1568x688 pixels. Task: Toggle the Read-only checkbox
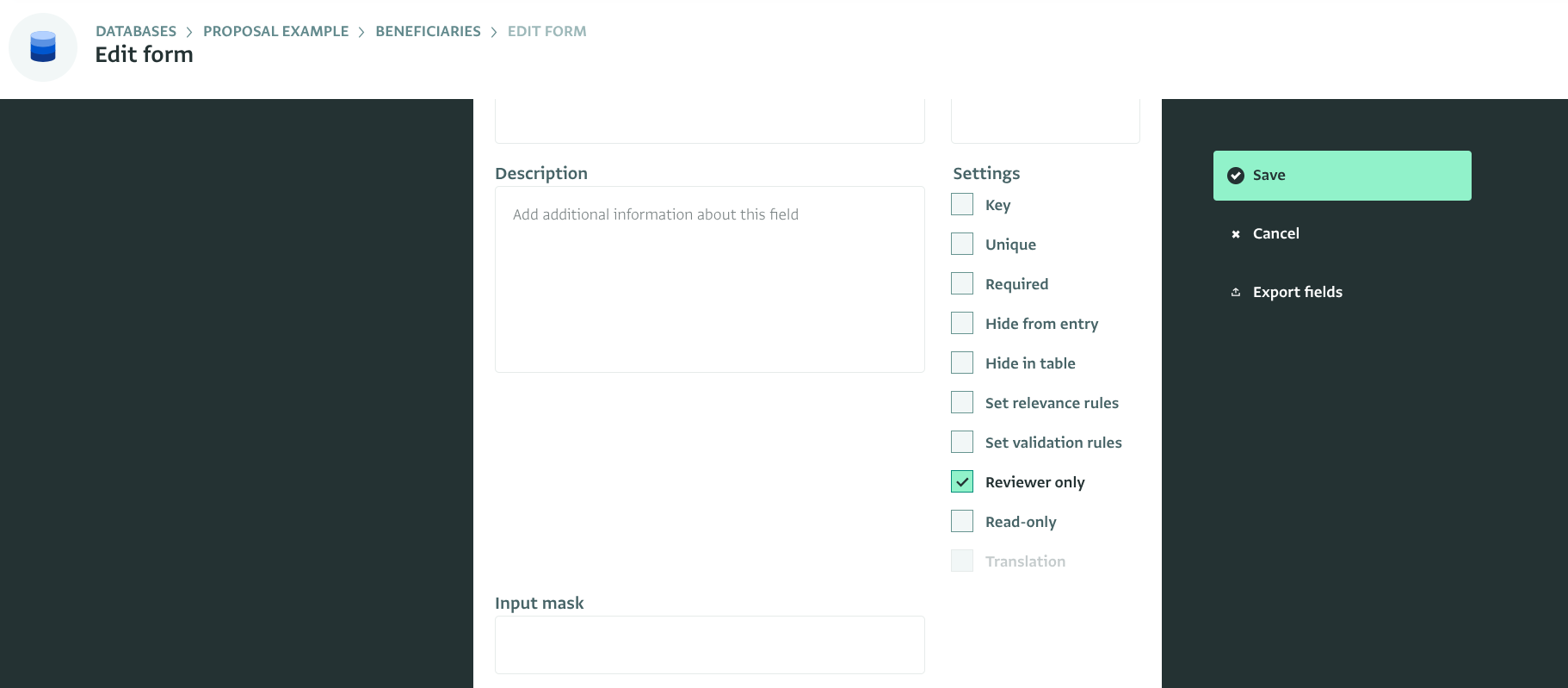962,521
